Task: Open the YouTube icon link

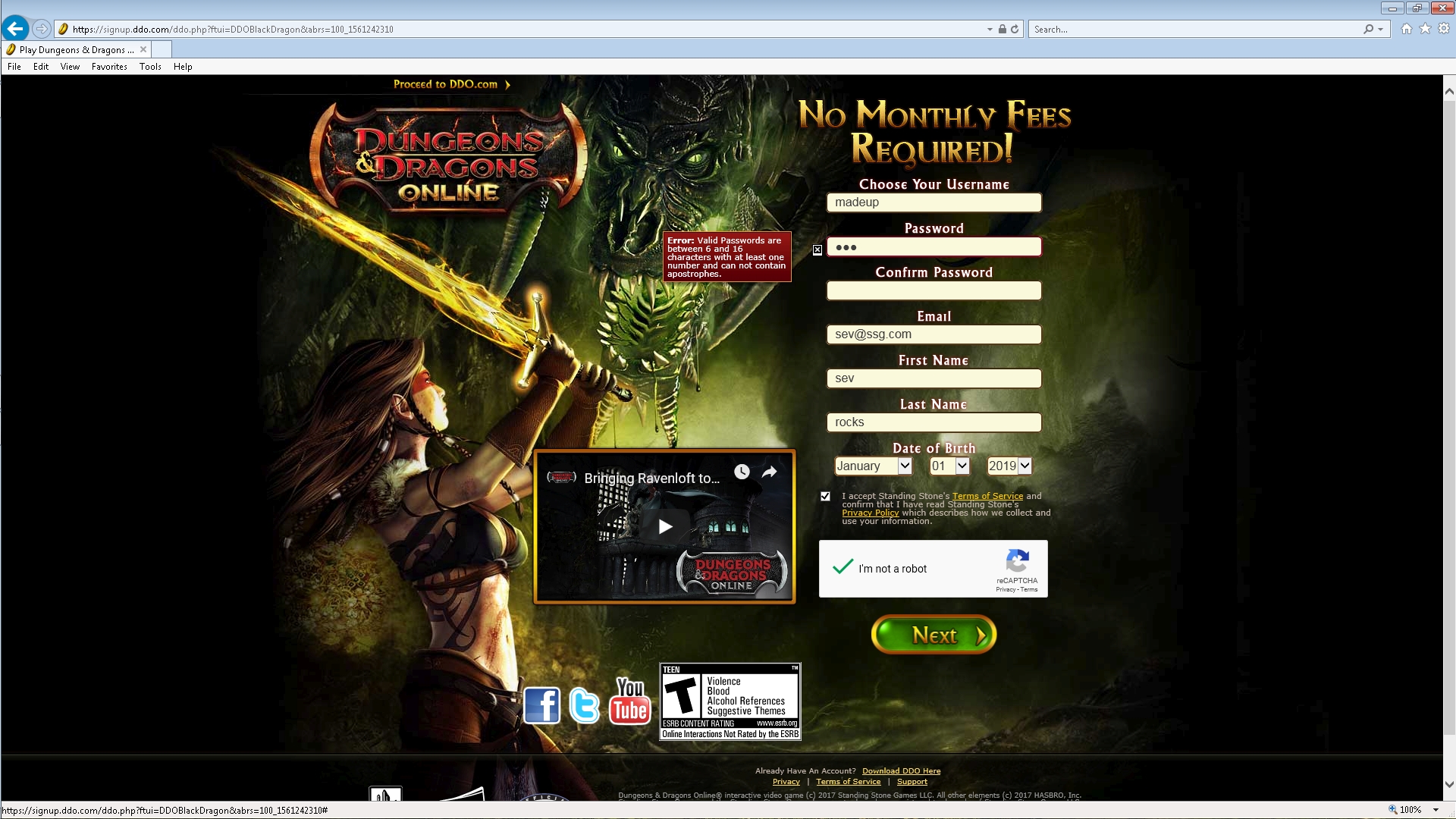Action: pyautogui.click(x=629, y=701)
